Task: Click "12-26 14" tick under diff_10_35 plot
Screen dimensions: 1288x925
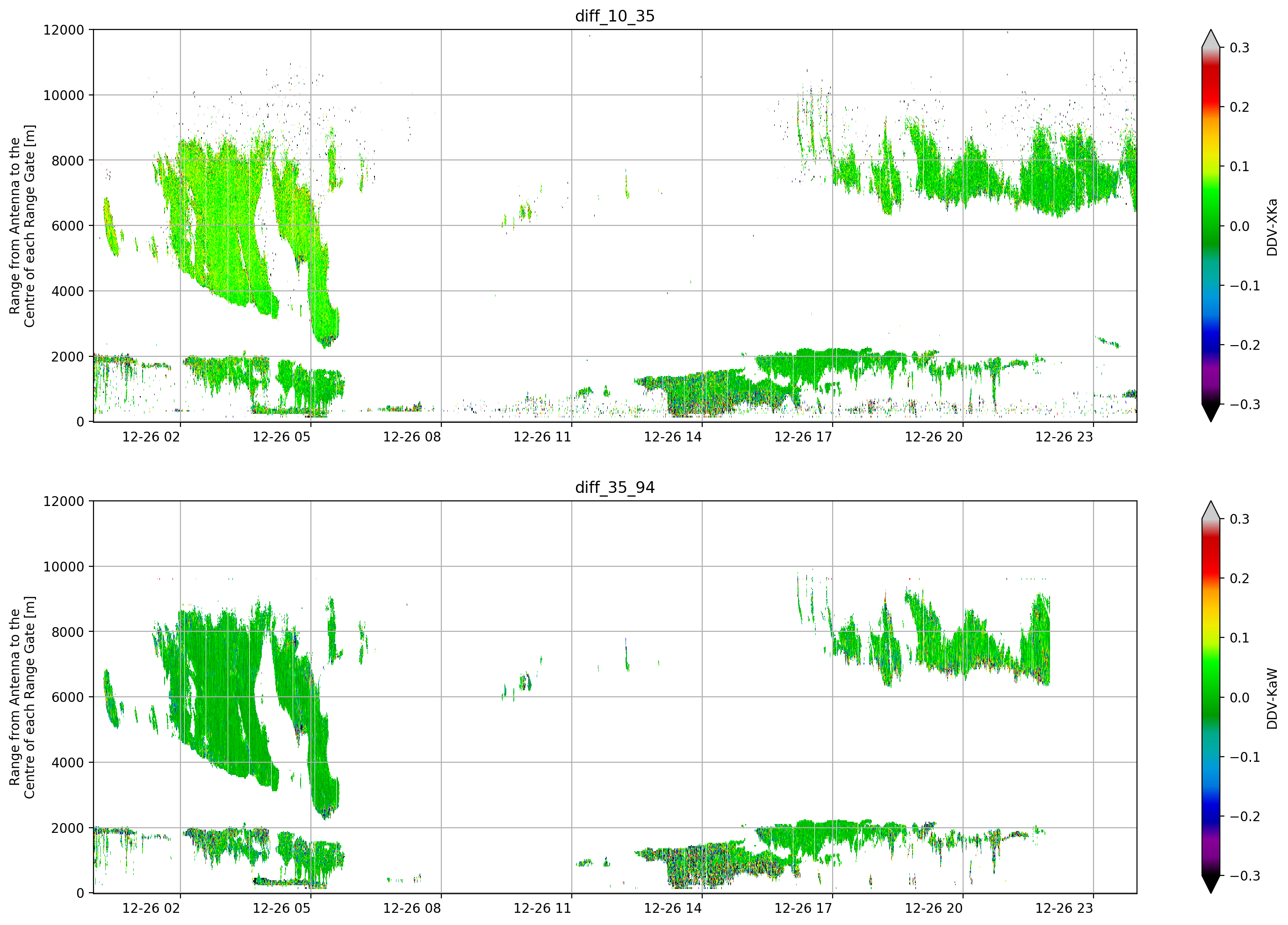Action: click(673, 437)
